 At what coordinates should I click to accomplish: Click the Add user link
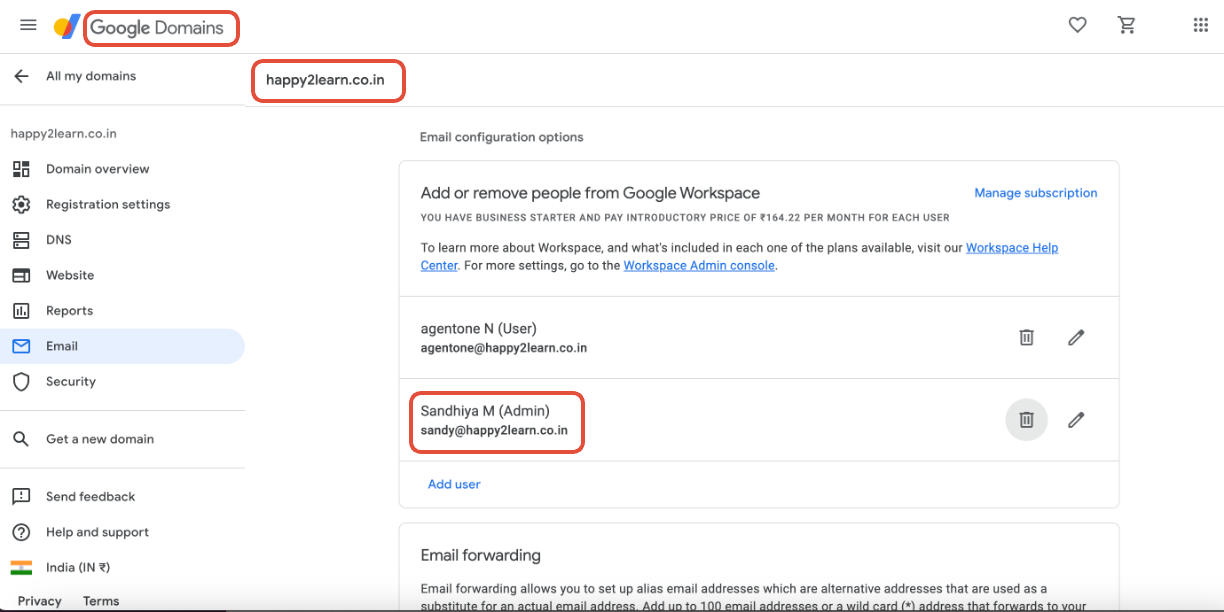tap(454, 484)
